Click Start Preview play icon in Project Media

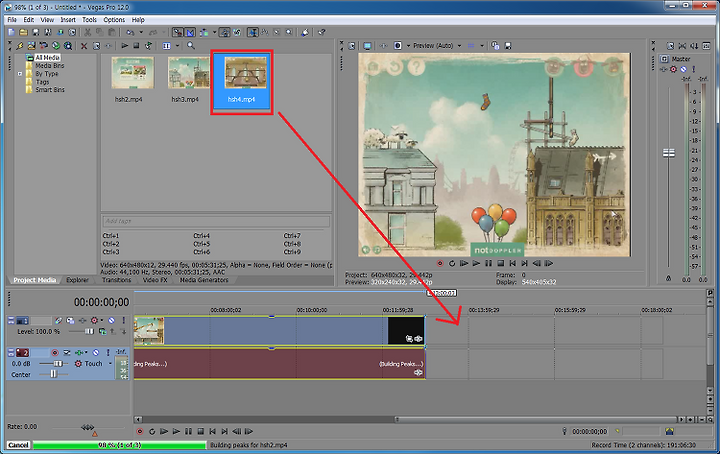click(x=125, y=45)
